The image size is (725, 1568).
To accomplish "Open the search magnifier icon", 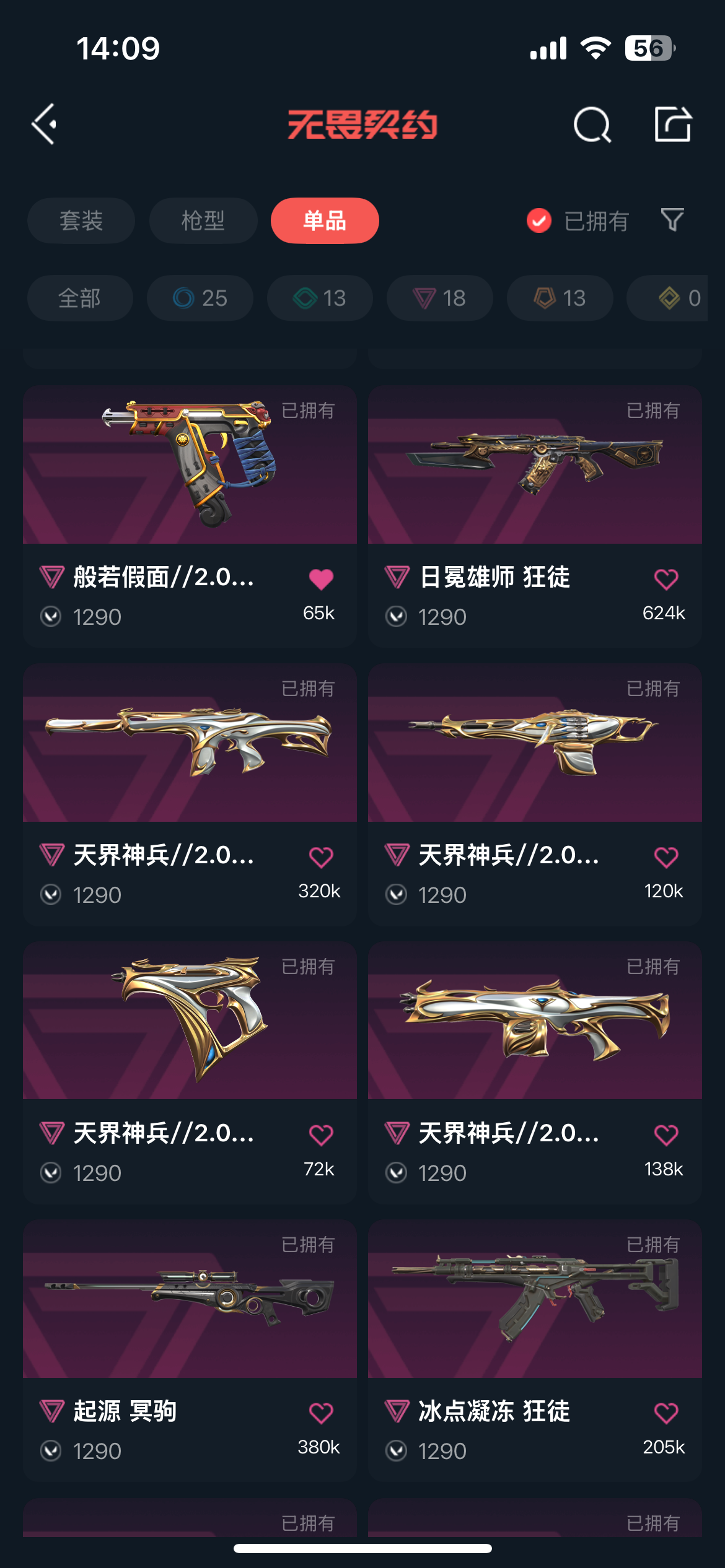I will pos(592,124).
